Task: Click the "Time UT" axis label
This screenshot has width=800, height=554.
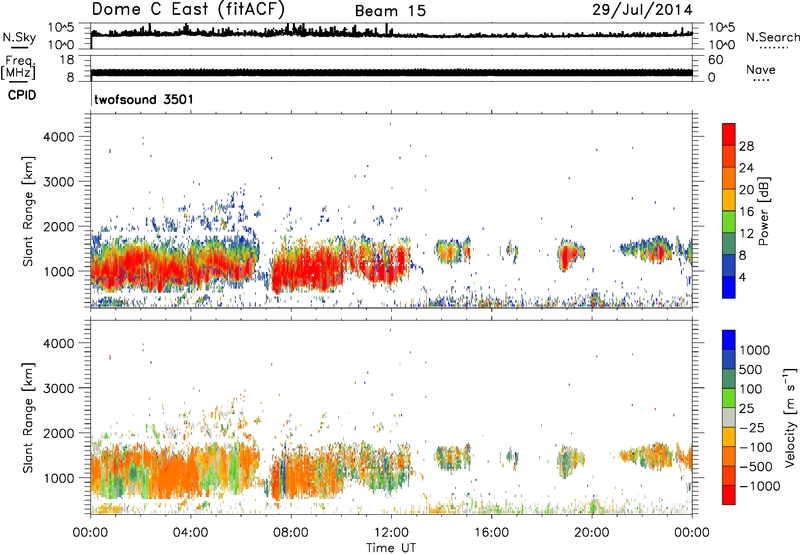Action: (391, 548)
